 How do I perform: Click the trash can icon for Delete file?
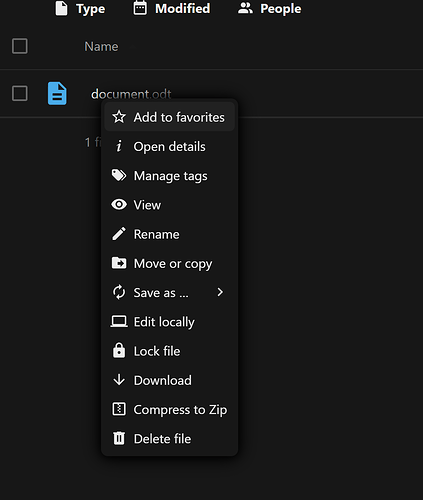coord(119,438)
